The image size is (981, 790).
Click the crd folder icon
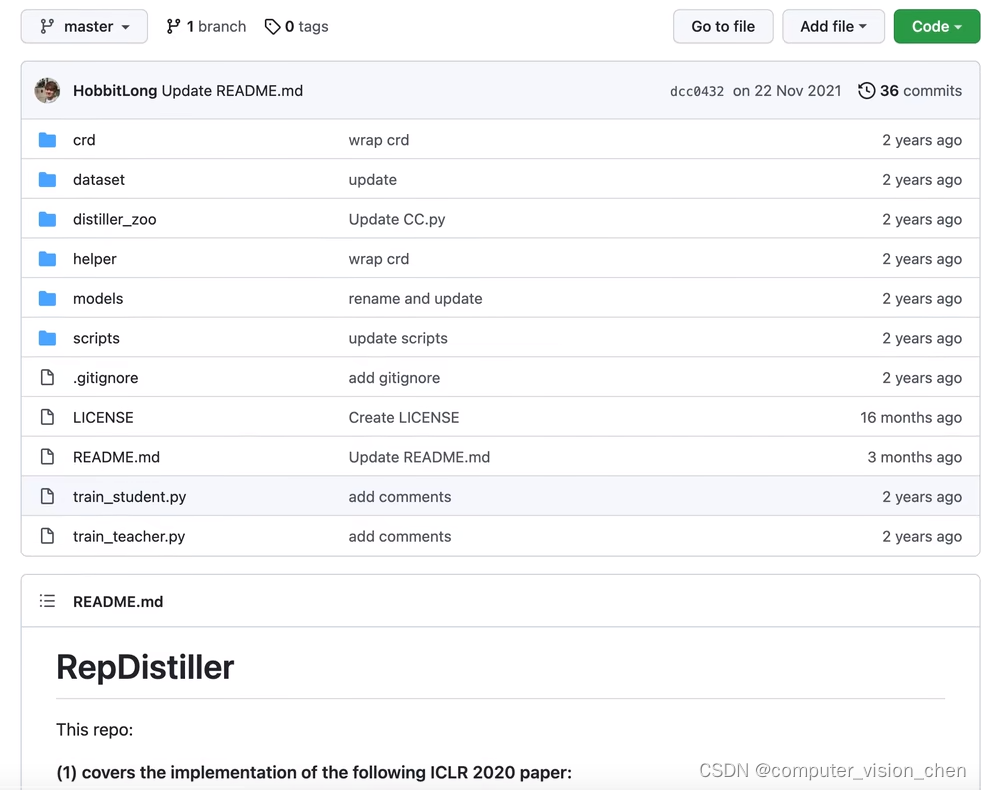48,139
